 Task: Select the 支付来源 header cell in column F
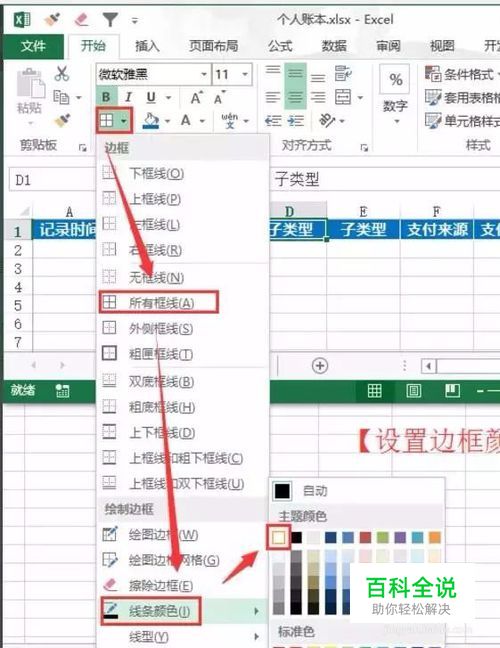pos(437,229)
